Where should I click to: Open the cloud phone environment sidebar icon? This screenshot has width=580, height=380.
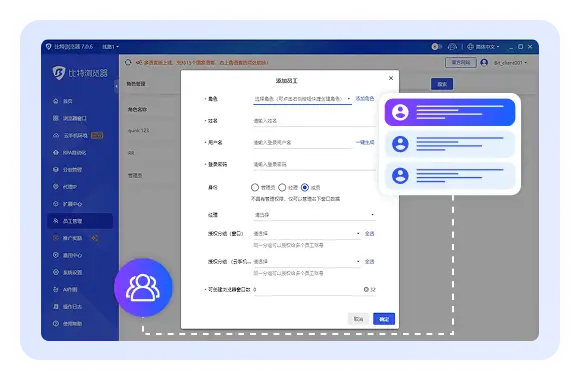click(55, 135)
